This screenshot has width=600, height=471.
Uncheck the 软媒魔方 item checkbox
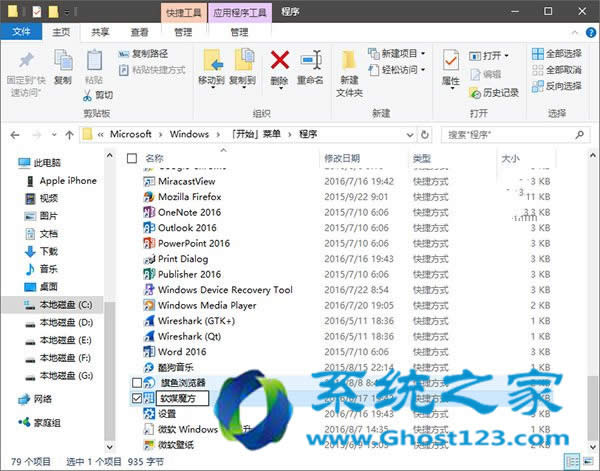coord(136,398)
